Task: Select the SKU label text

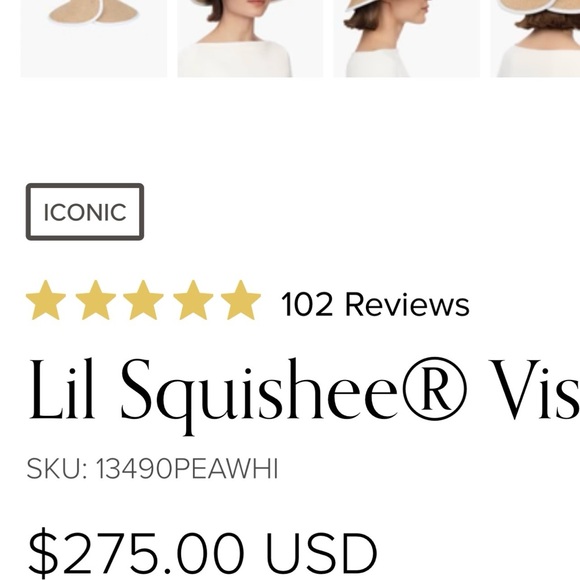Action: [57, 469]
